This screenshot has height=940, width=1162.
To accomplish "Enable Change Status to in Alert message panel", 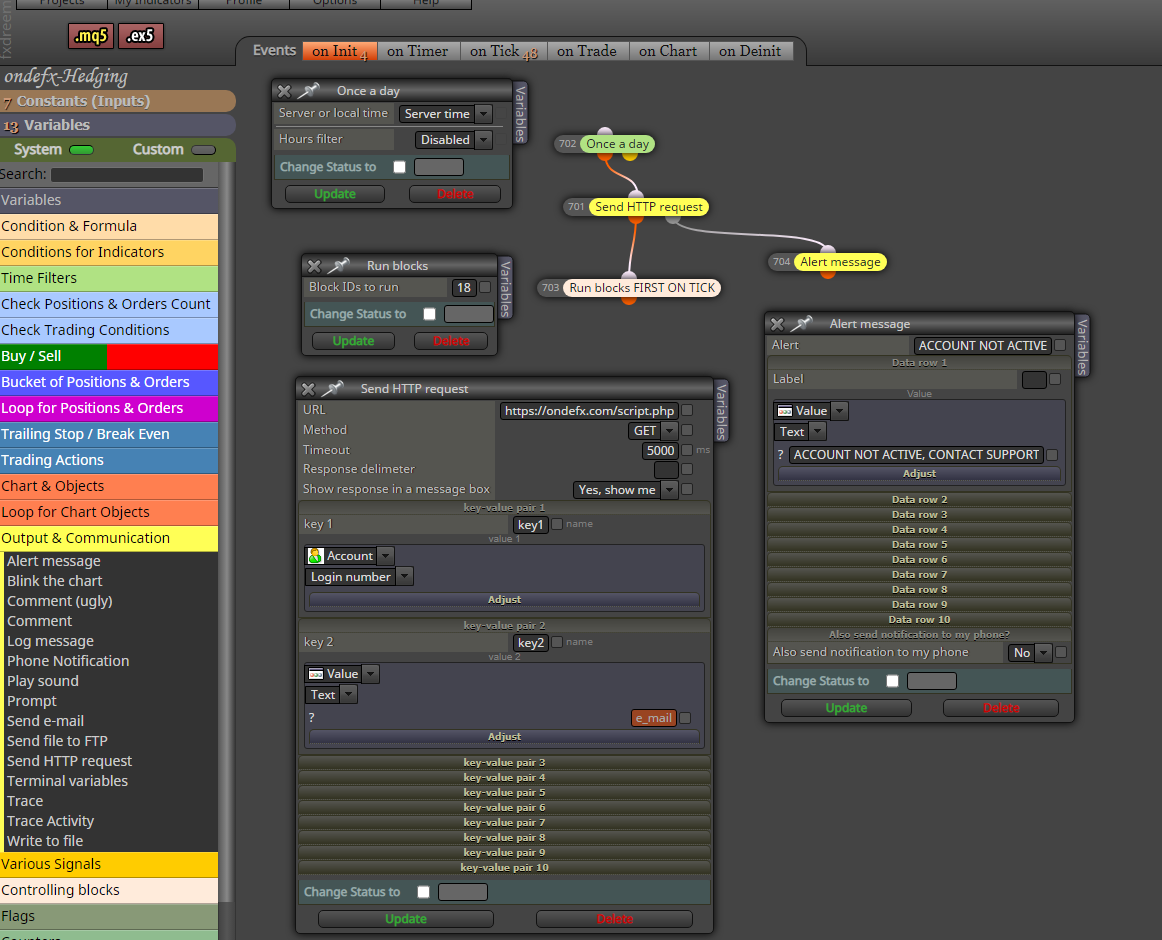I will [x=892, y=681].
